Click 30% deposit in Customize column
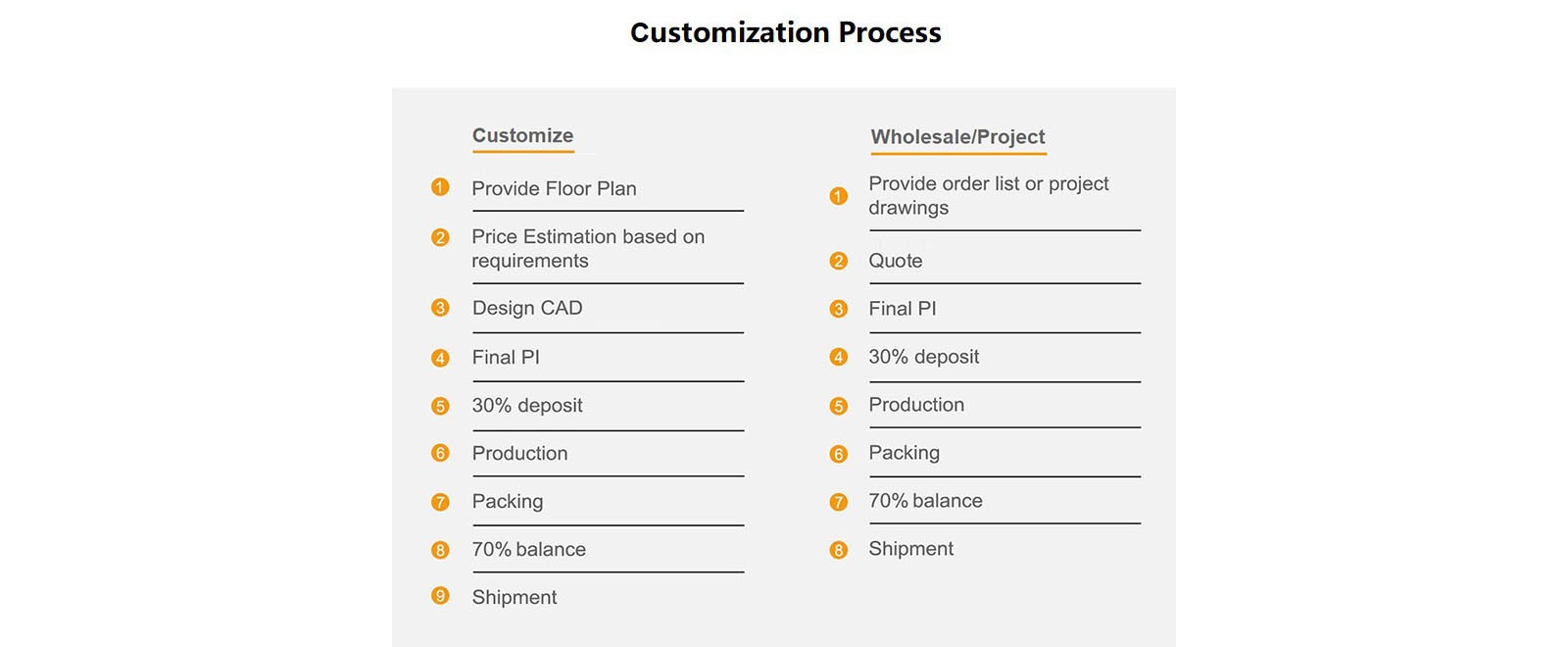1568x647 pixels. tap(526, 405)
